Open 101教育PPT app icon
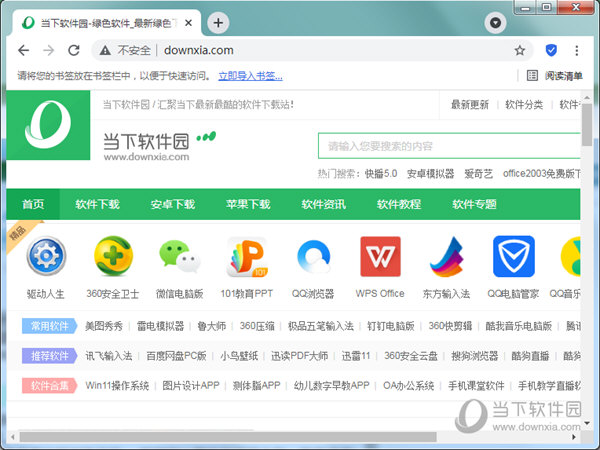600x450 pixels. coord(247,256)
